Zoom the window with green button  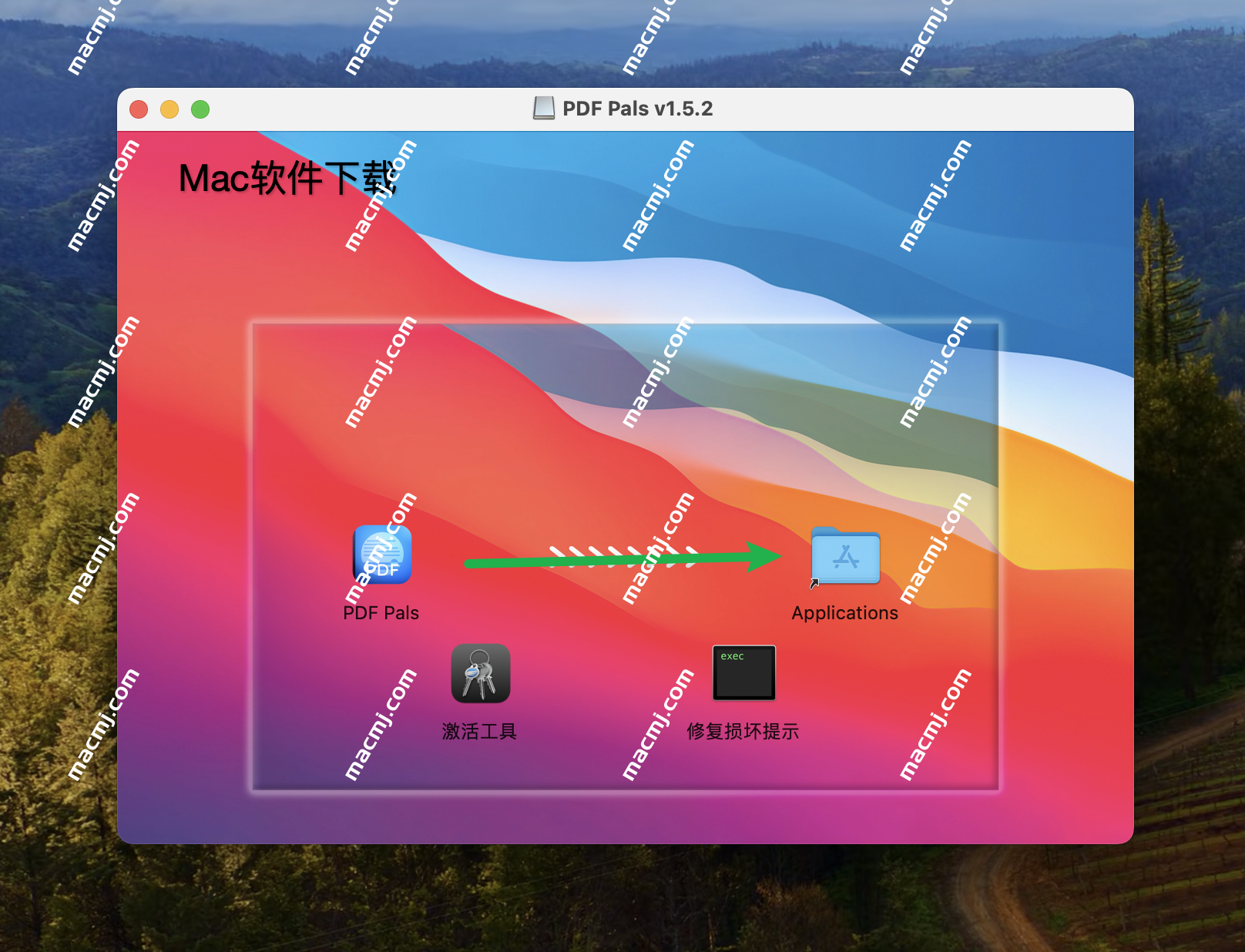tap(200, 109)
